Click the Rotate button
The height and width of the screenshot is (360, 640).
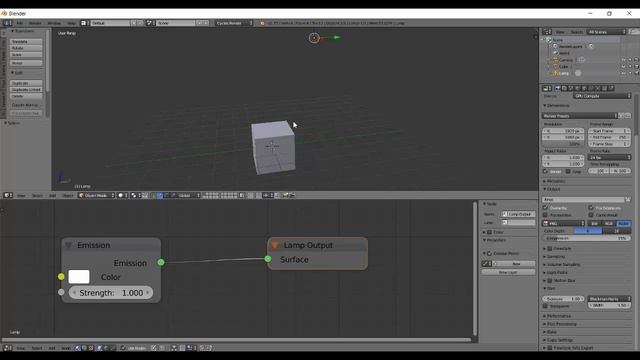(26, 48)
